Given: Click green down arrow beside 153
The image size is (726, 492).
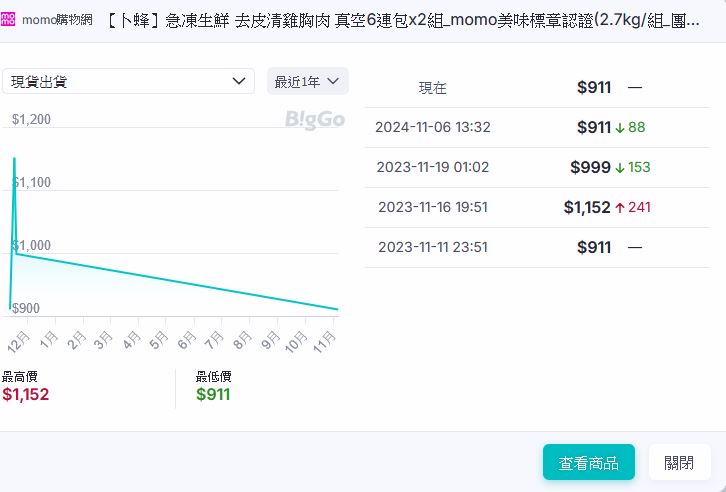Looking at the screenshot, I should [620, 168].
